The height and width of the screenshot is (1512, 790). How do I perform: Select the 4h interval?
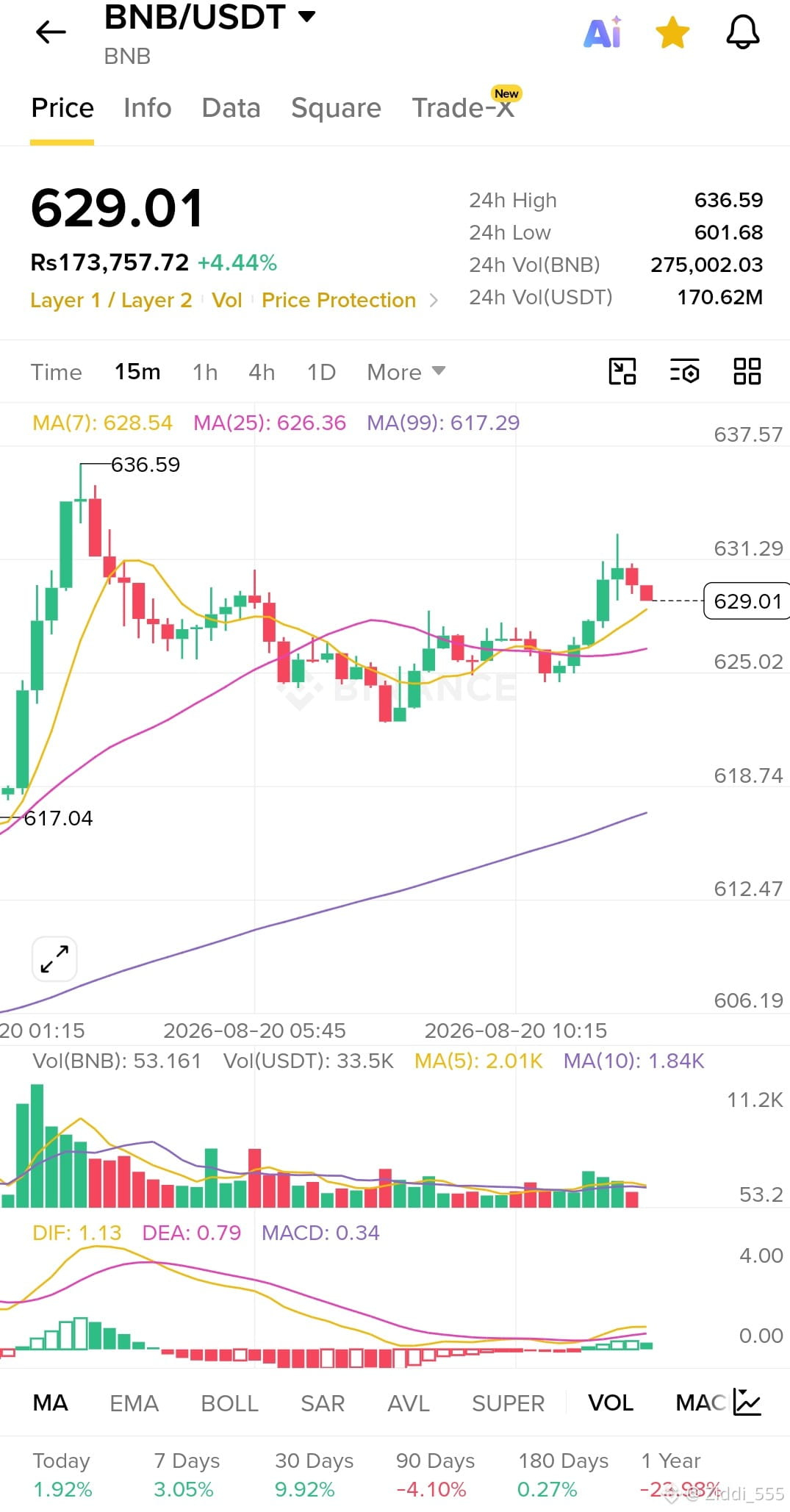tap(262, 372)
